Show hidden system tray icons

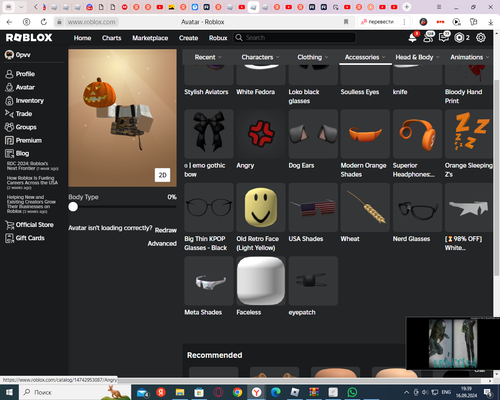pos(406,392)
